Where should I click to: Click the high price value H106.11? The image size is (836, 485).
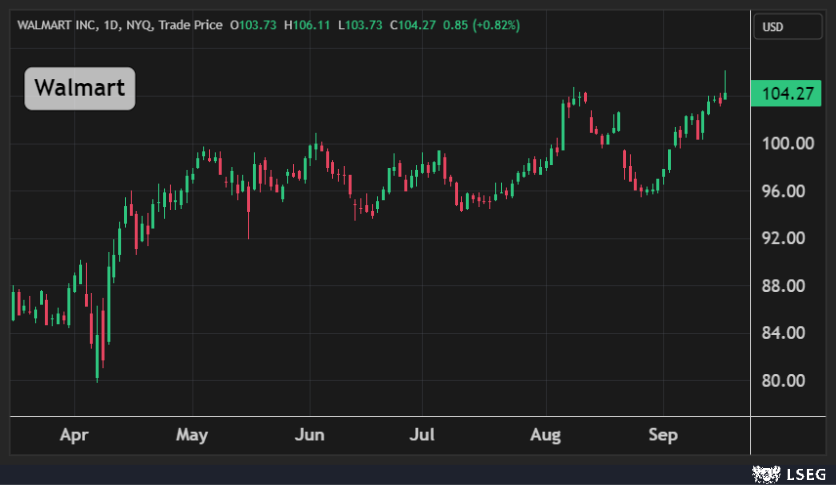tap(310, 24)
